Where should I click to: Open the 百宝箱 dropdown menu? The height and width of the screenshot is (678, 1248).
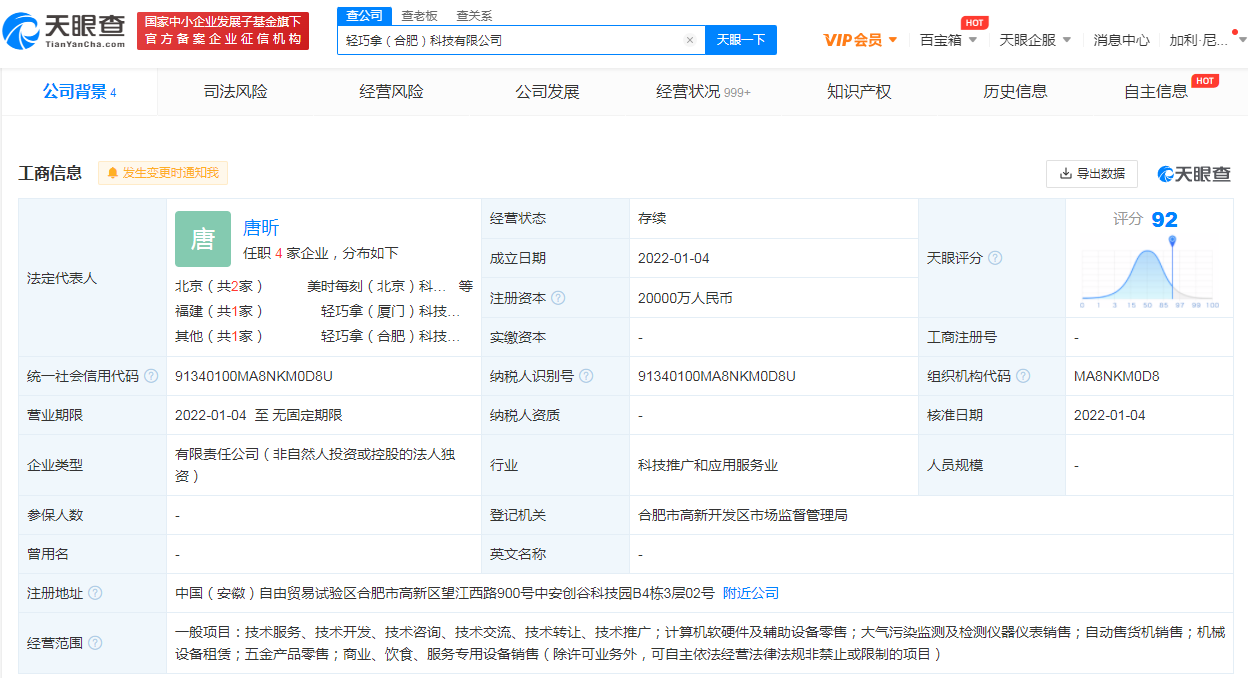[949, 40]
